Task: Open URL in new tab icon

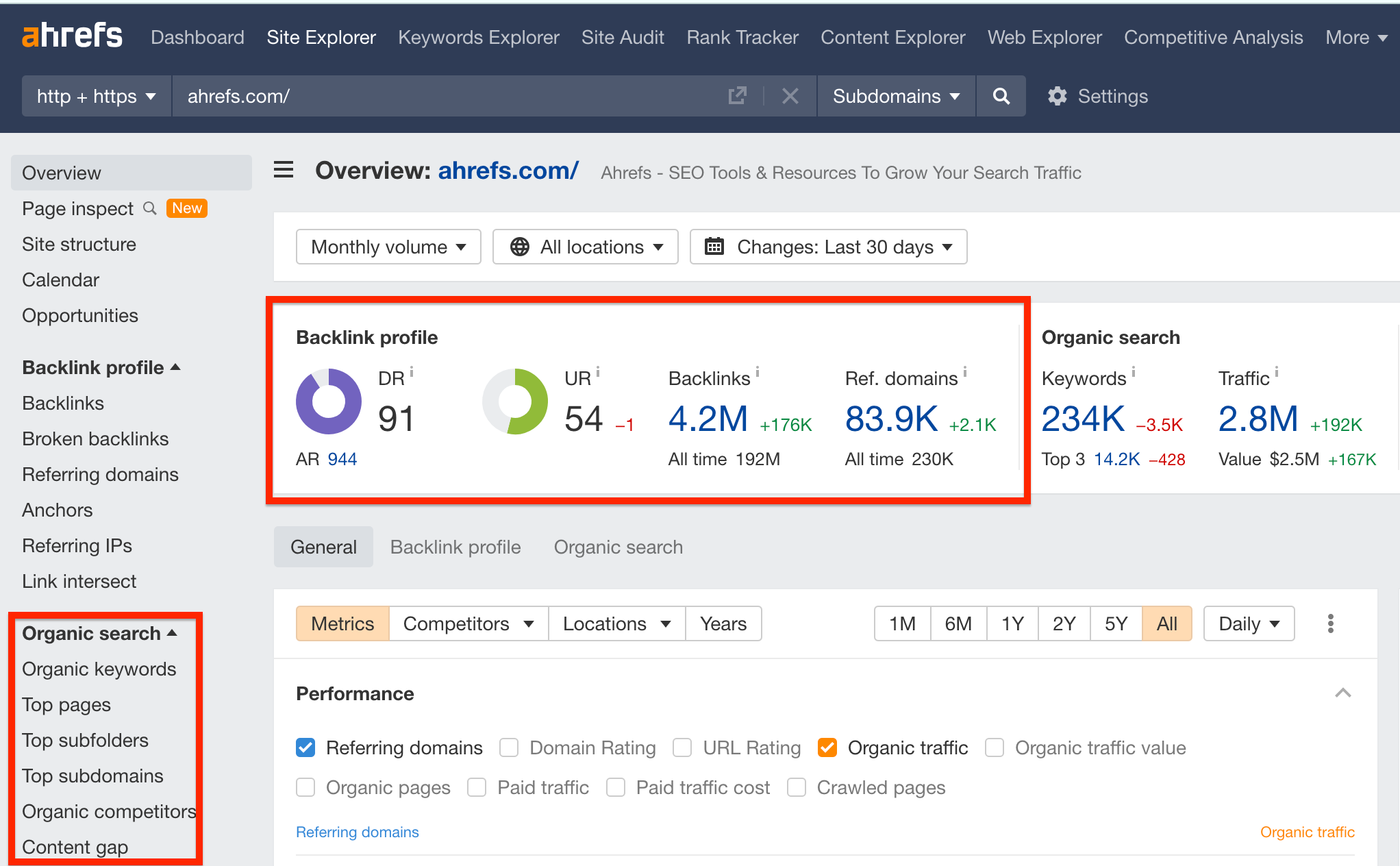Action: click(x=737, y=96)
